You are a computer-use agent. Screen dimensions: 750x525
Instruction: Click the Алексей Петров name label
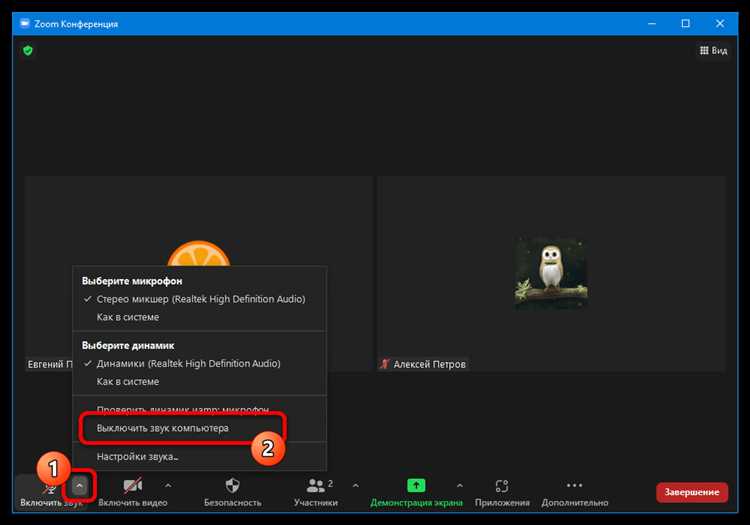click(430, 364)
